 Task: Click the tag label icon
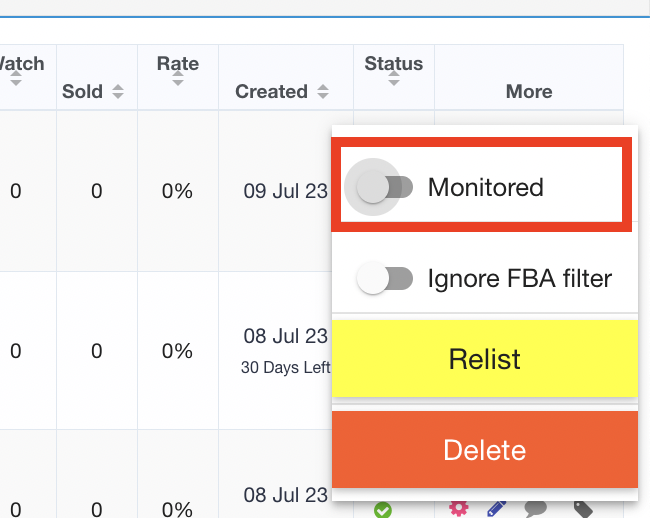(x=583, y=509)
